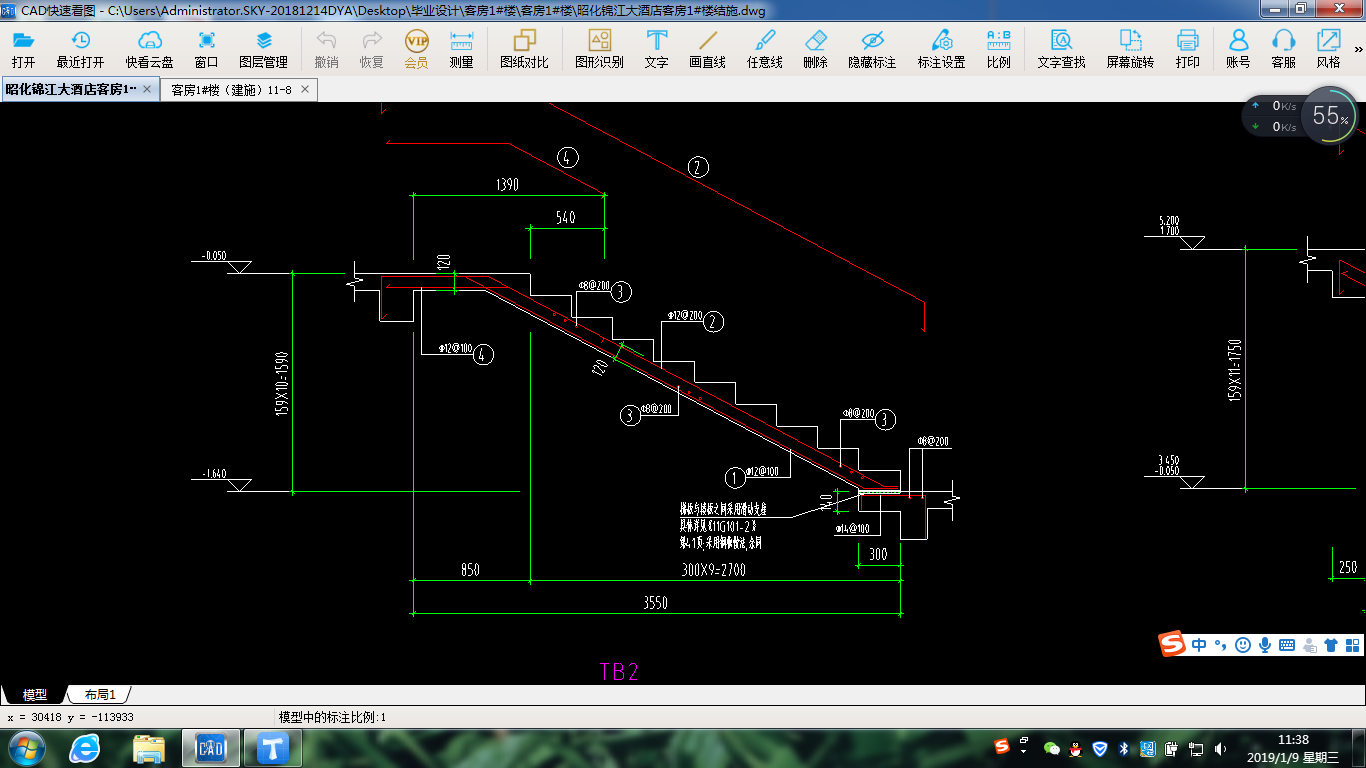
Task: Click the Show Desktop strip at taskbar end
Action: 1359,748
